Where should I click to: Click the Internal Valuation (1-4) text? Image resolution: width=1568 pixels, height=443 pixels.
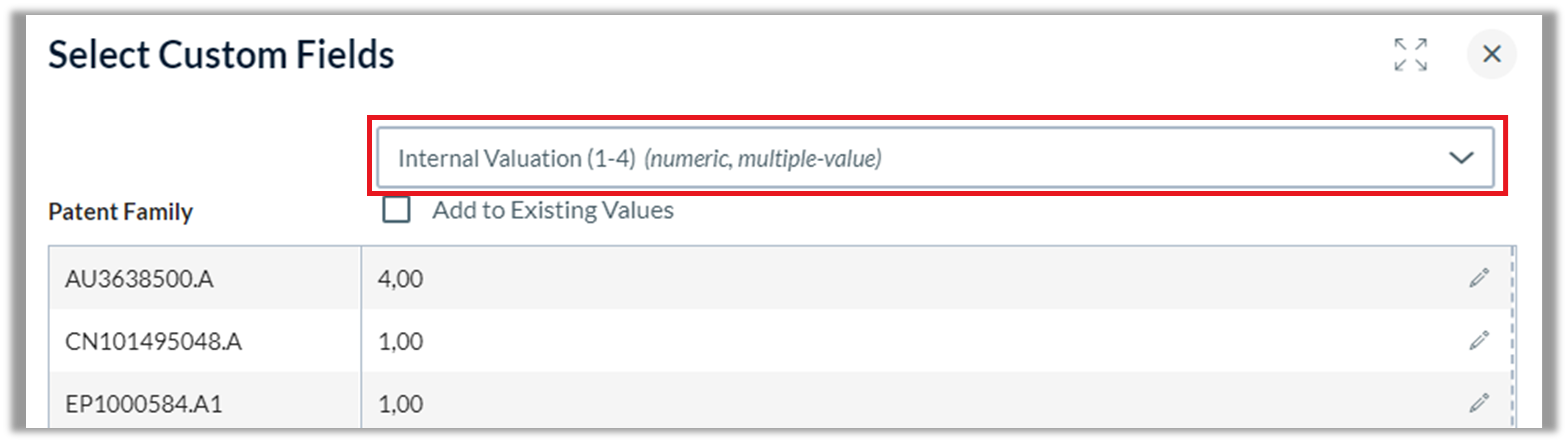(x=517, y=158)
